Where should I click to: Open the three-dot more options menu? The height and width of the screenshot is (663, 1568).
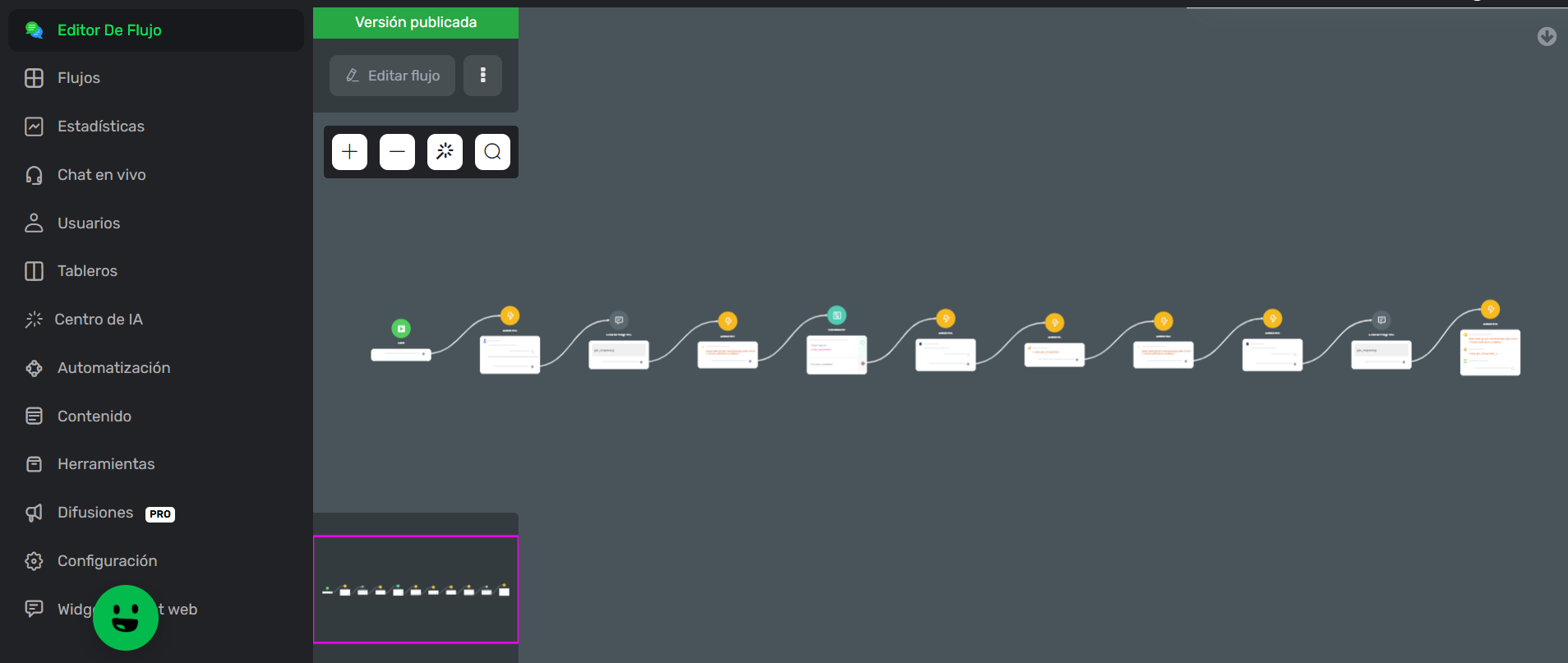point(482,76)
